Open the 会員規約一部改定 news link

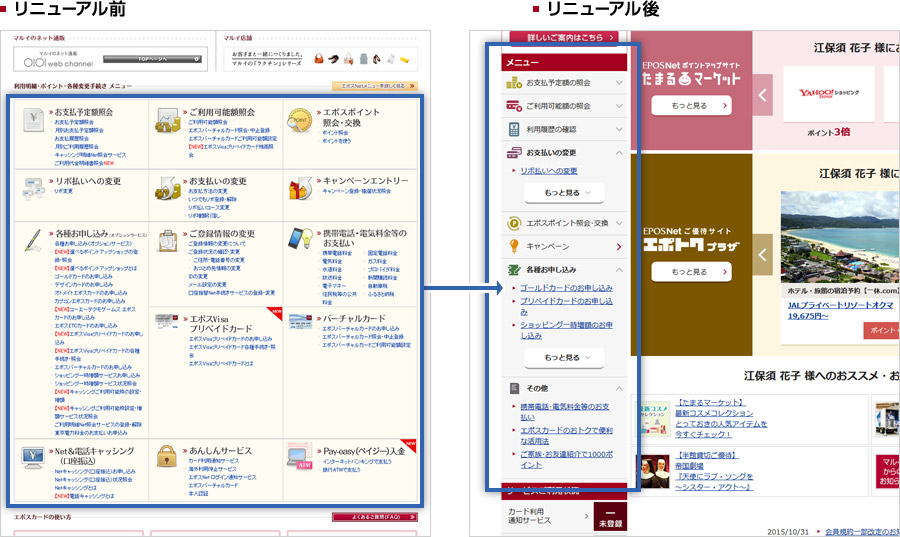coord(863,532)
